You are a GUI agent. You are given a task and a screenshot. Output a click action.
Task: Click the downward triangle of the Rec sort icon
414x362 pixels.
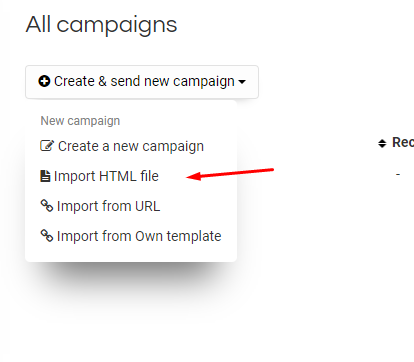tap(382, 146)
